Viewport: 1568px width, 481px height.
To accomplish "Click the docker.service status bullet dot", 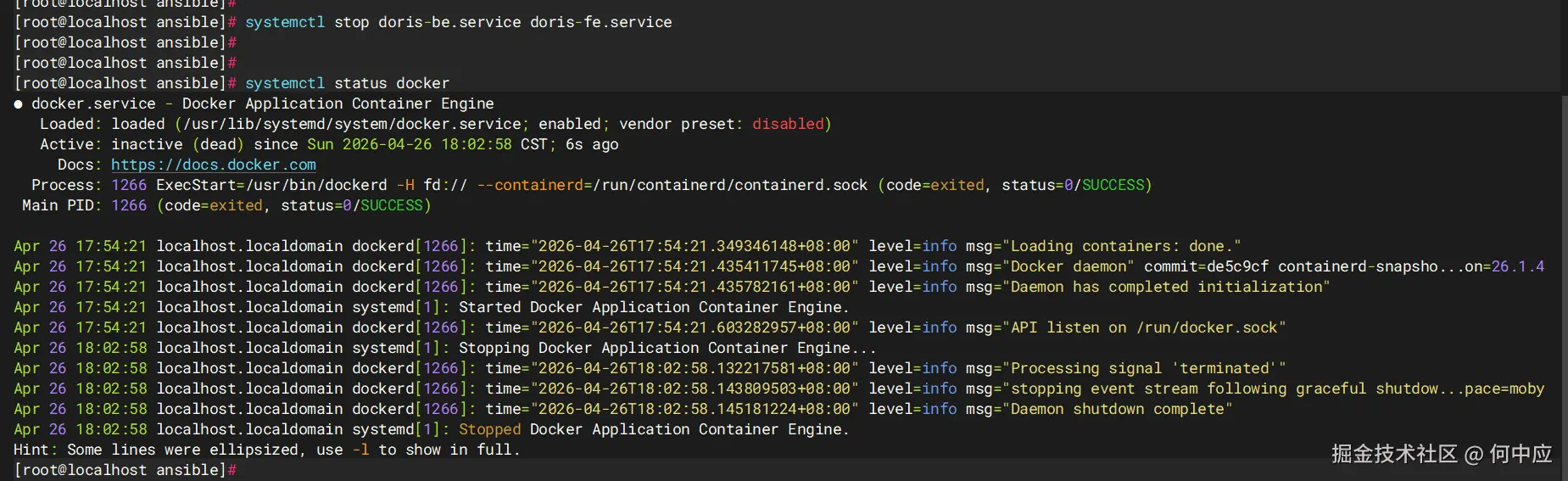I will 19,104.
